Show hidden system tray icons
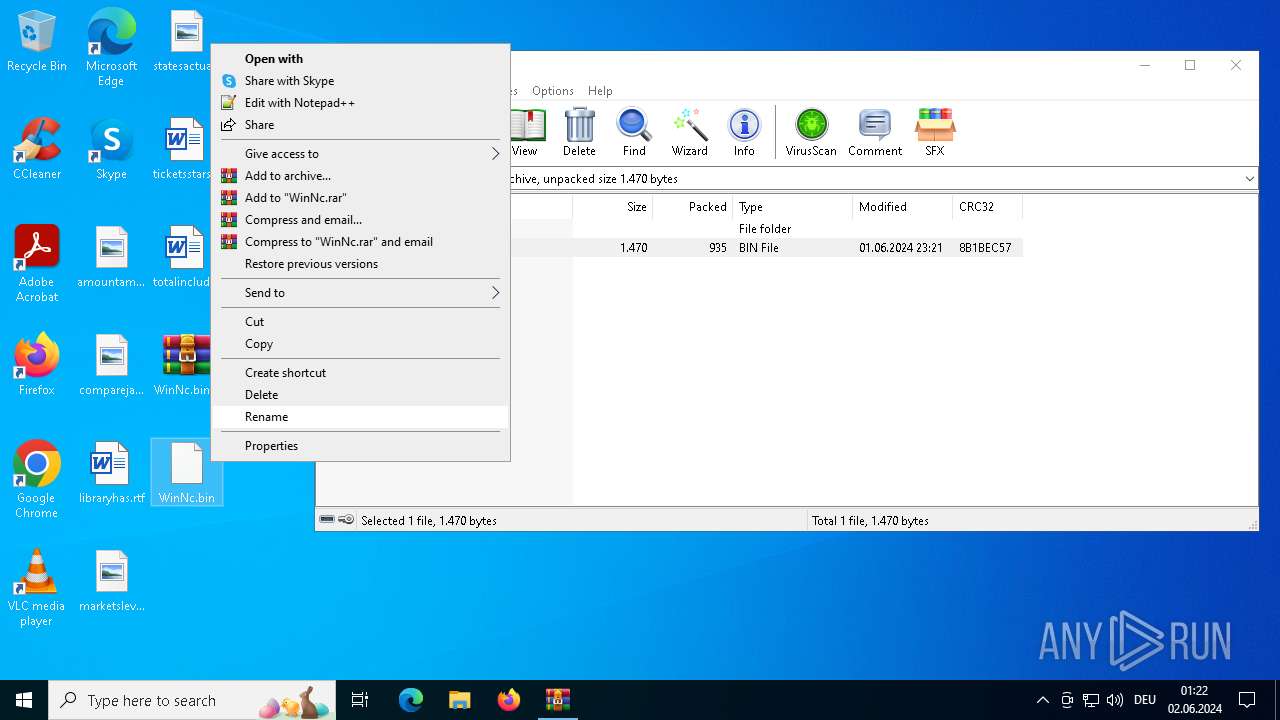This screenshot has width=1280, height=720. [1042, 700]
